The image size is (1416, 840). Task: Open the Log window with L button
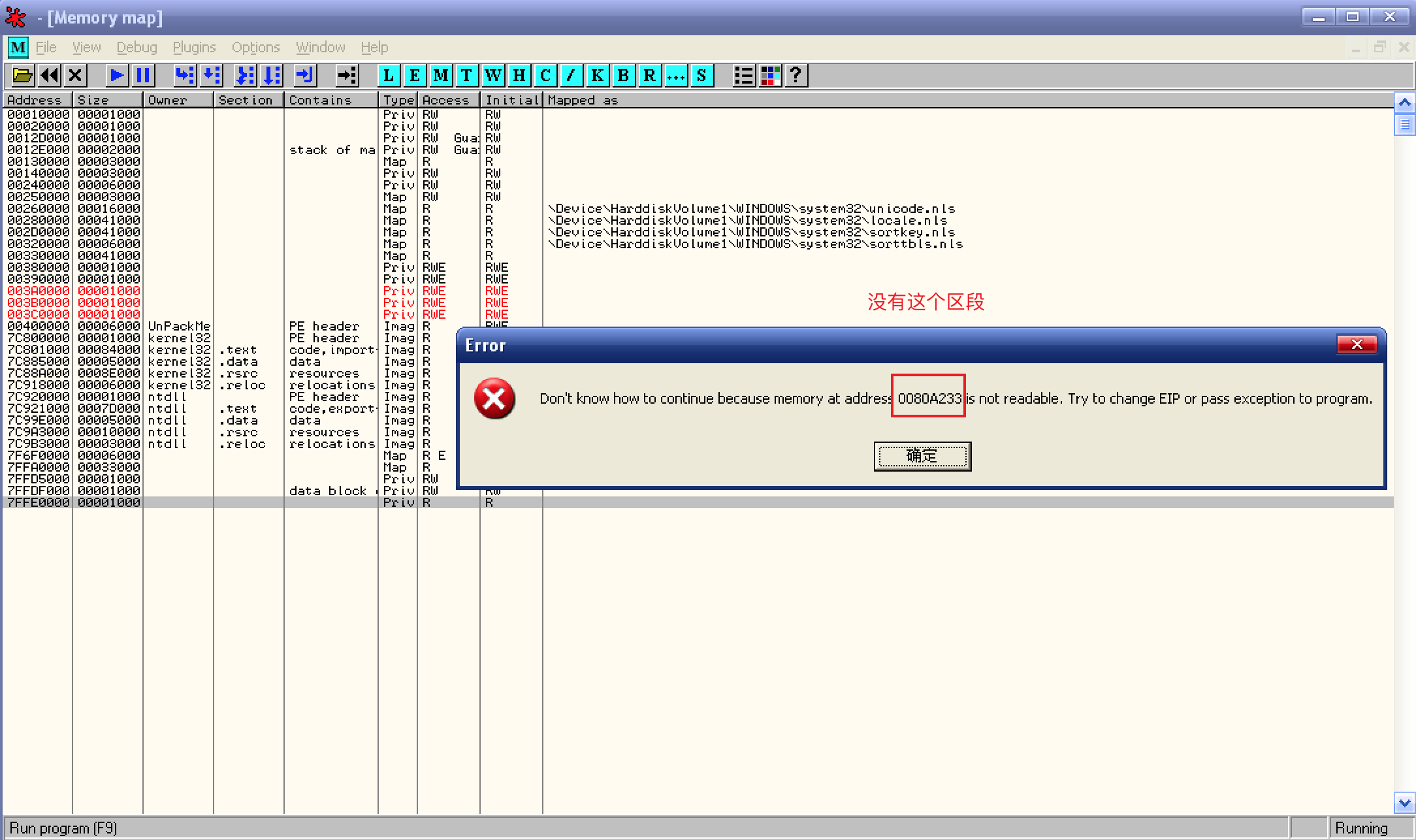(389, 76)
